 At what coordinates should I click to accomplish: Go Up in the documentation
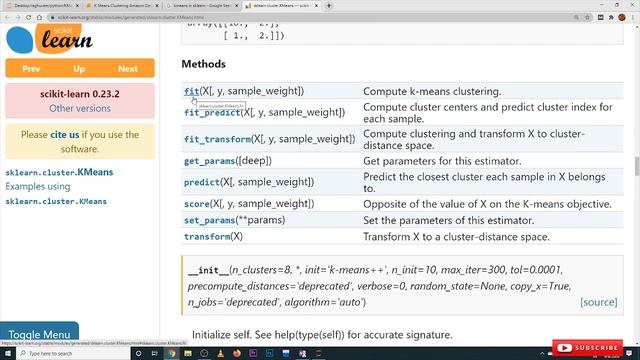click(79, 69)
